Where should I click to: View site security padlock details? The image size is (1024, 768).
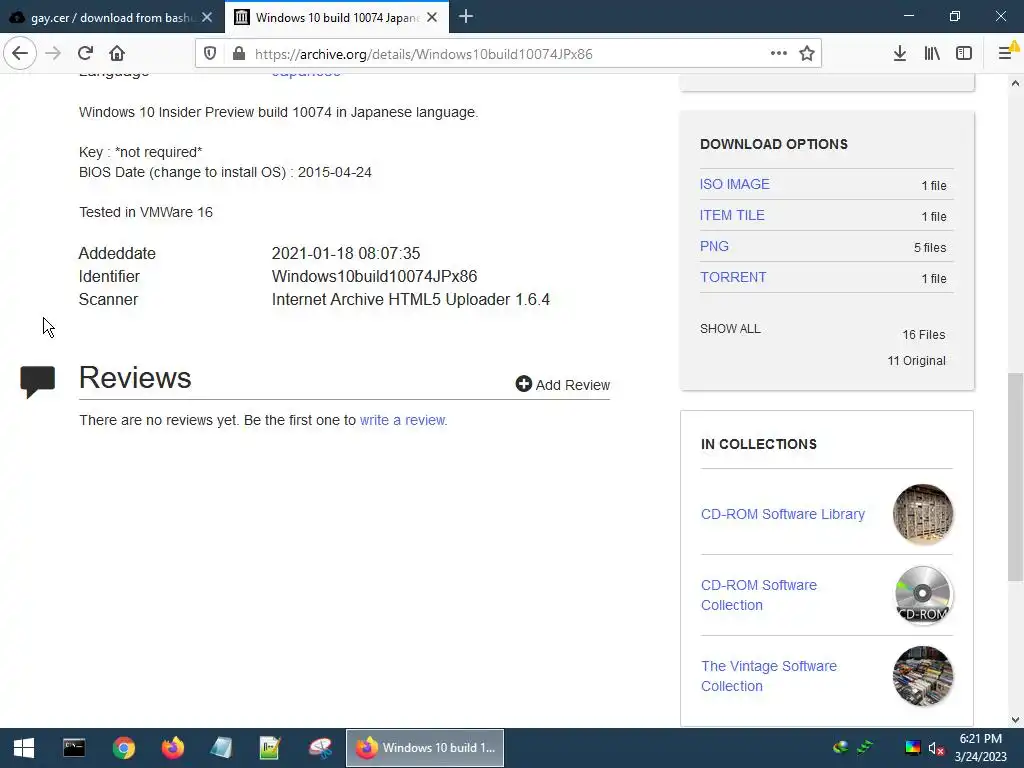[x=239, y=54]
